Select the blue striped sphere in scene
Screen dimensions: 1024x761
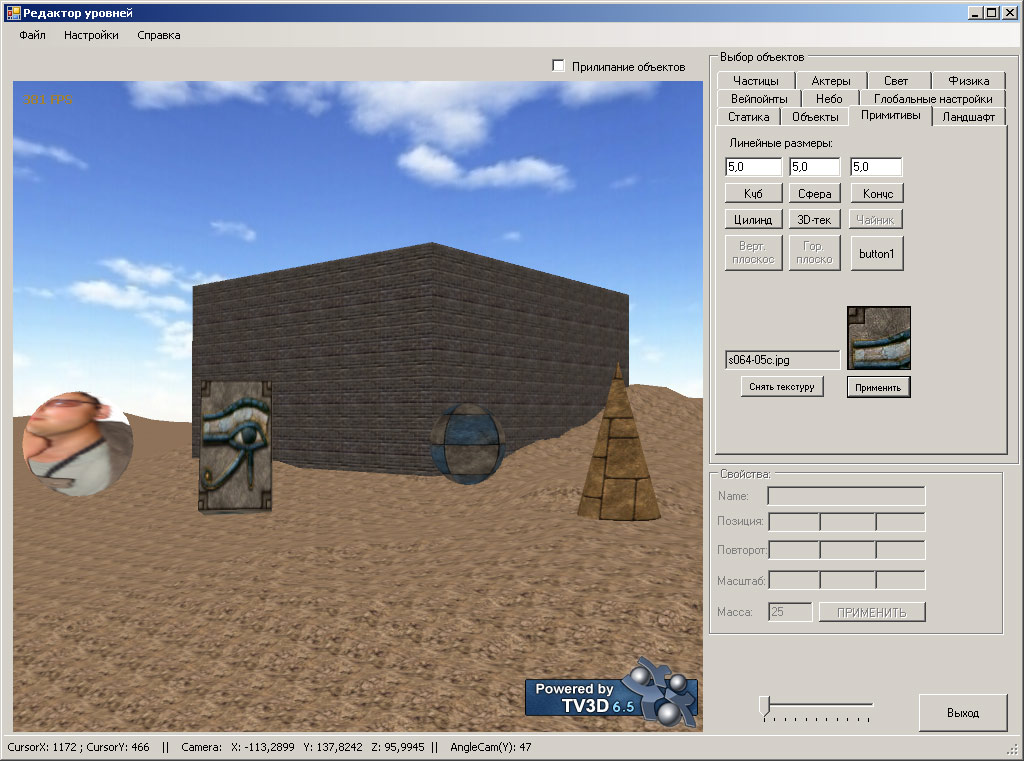(468, 444)
